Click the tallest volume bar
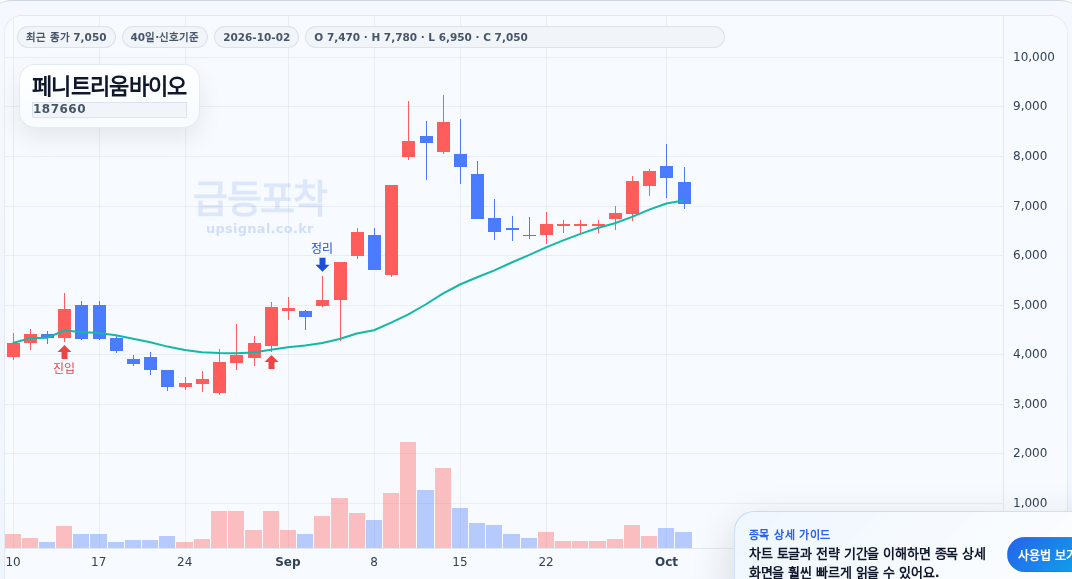Image resolution: width=1072 pixels, height=579 pixels. click(x=408, y=495)
